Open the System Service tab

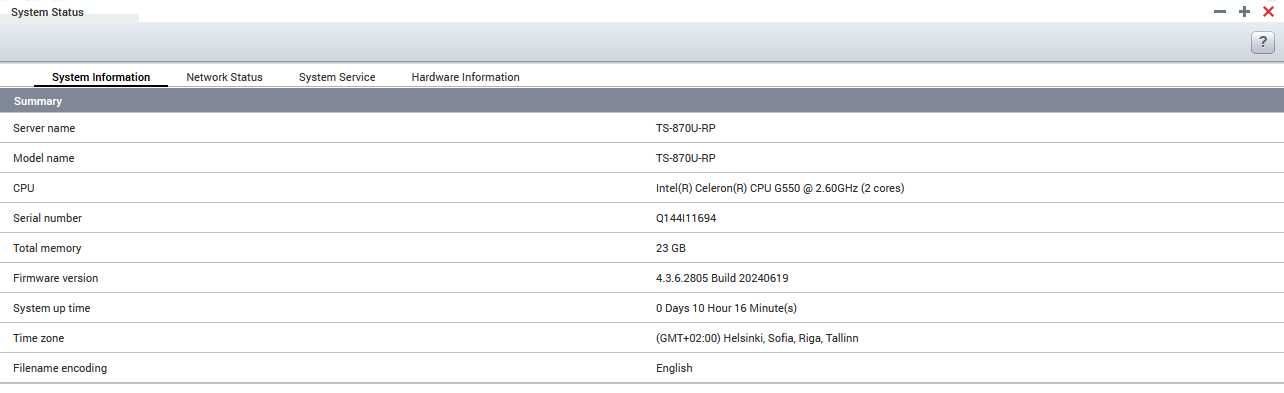point(337,77)
